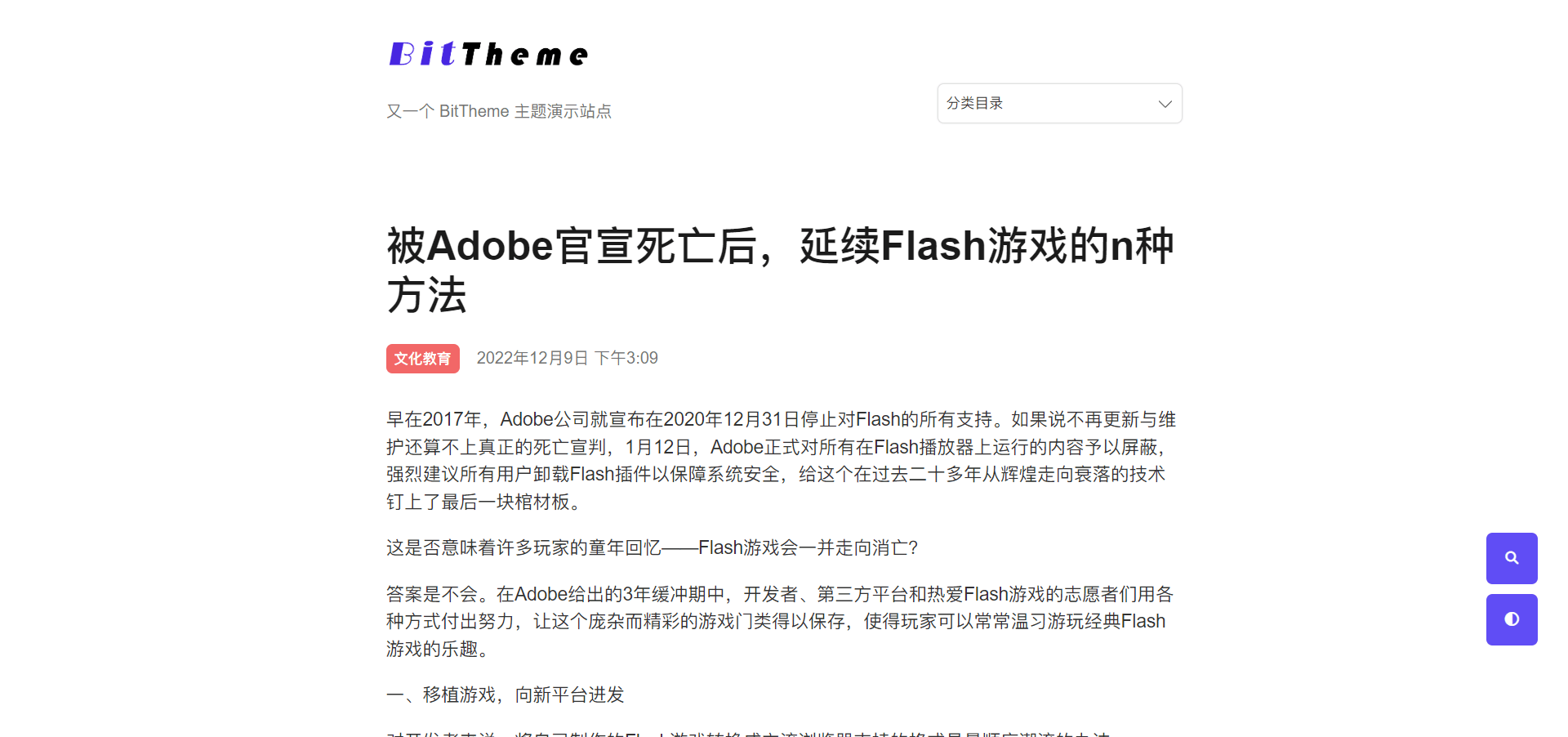Click the black 'Theme' part of the logo

coord(524,55)
